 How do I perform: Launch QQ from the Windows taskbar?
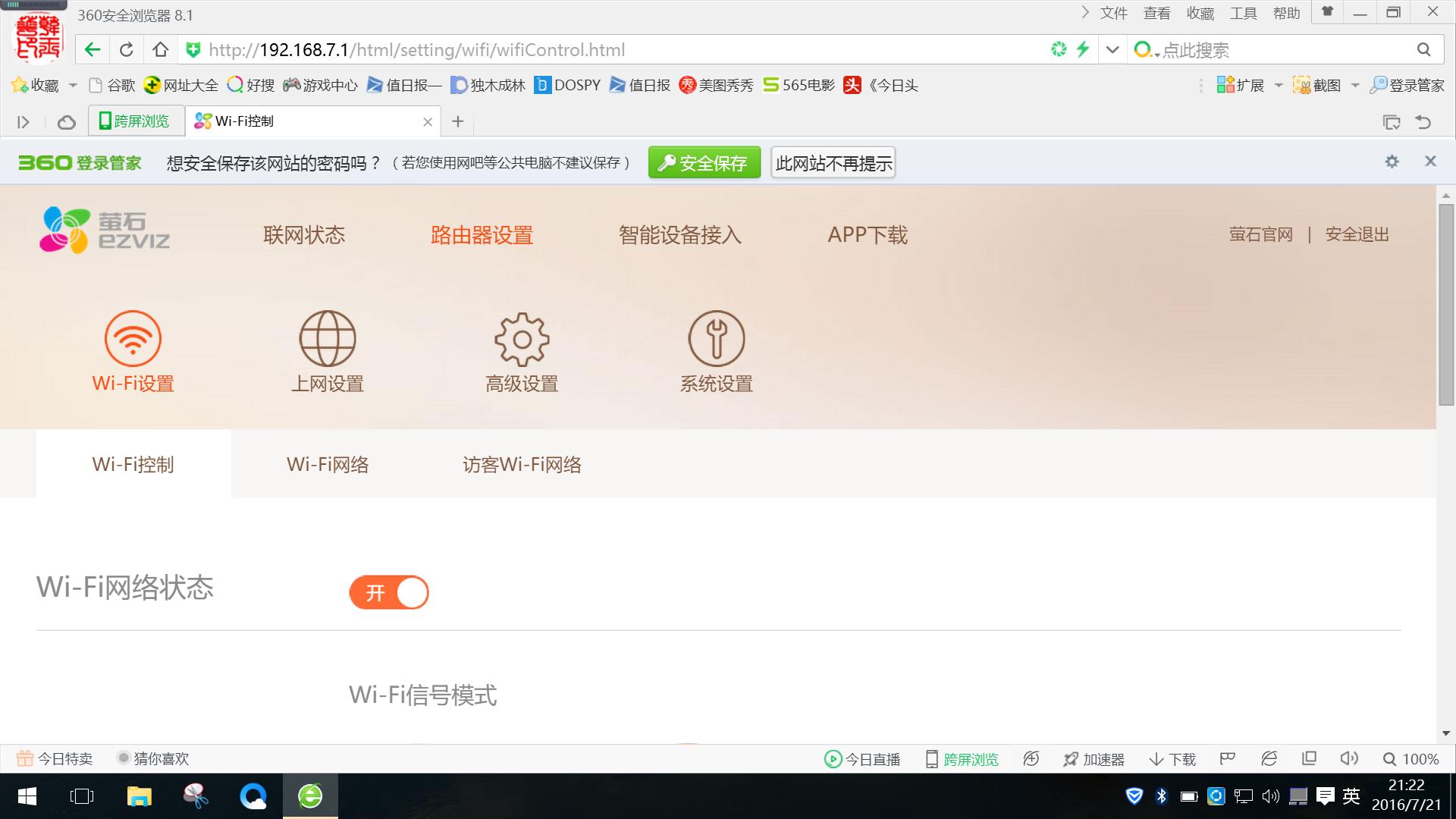point(253,795)
